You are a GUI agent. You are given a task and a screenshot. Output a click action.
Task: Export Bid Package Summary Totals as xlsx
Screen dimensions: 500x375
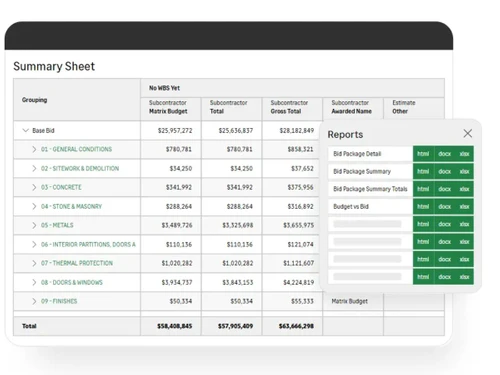[x=464, y=189]
